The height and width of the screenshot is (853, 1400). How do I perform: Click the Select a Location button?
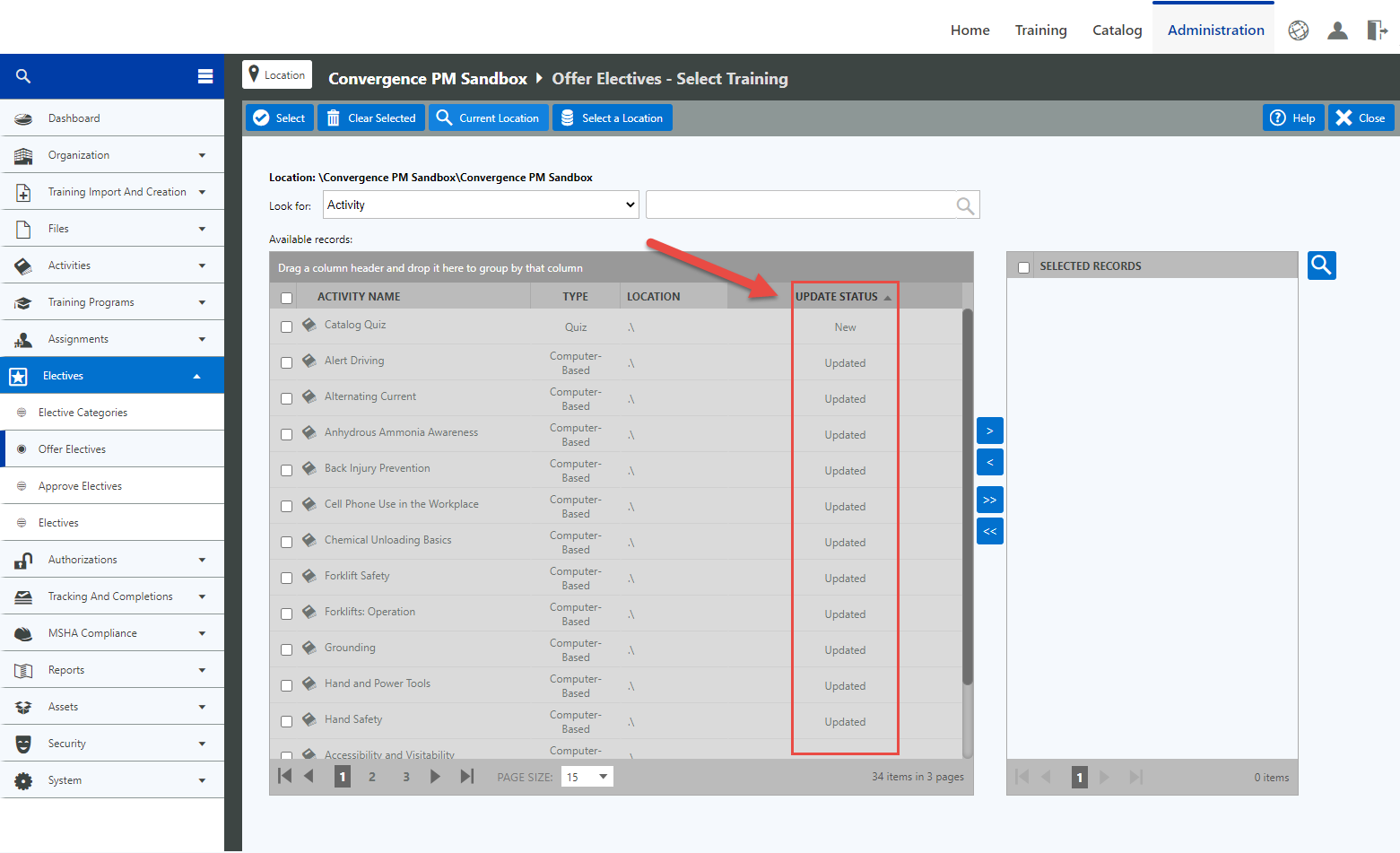click(613, 118)
